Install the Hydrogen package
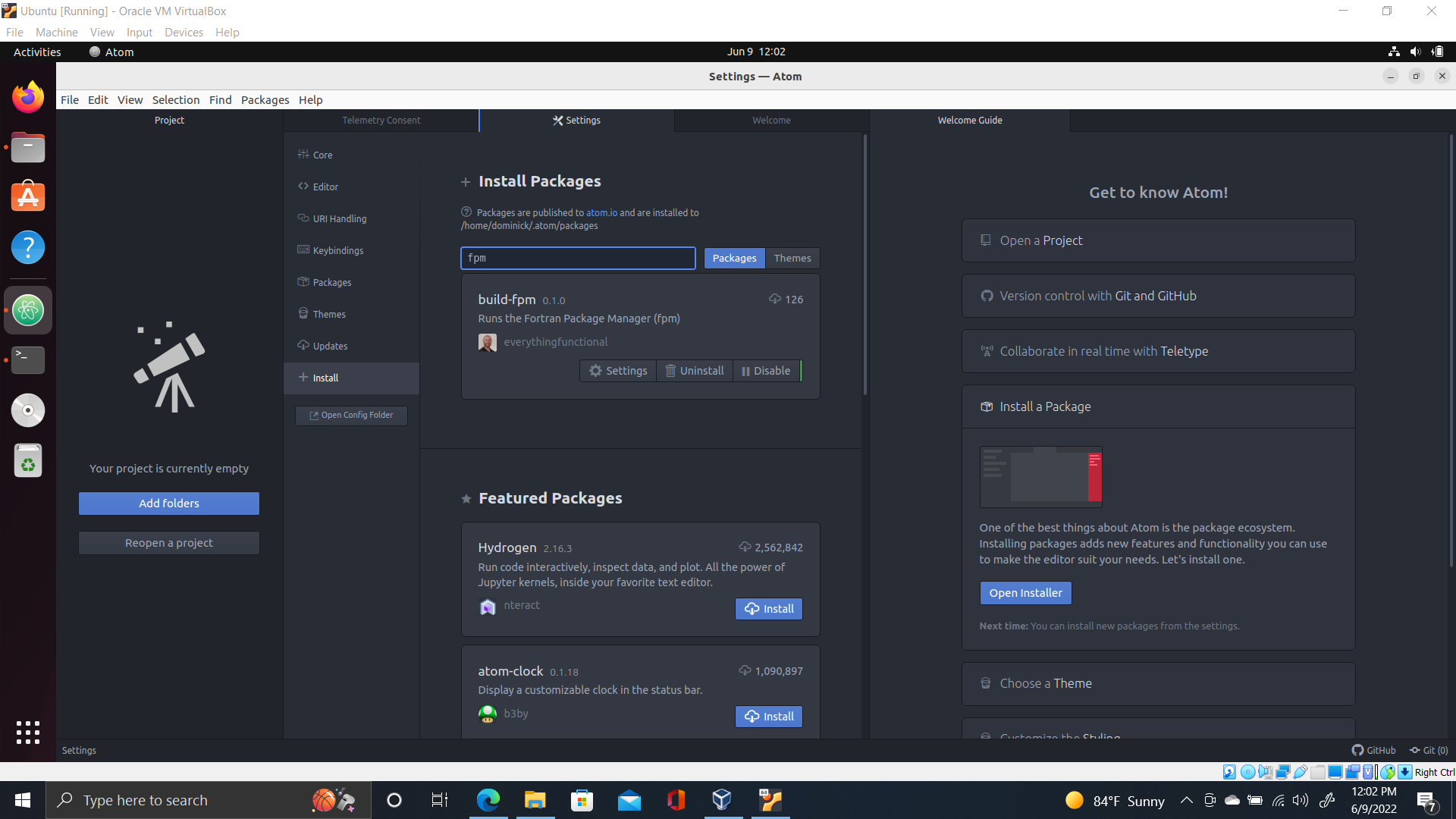 pyautogui.click(x=769, y=609)
